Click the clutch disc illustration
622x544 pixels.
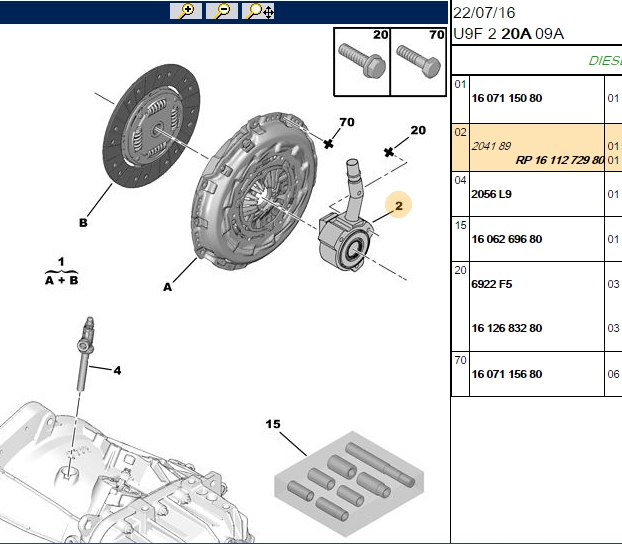(152, 126)
